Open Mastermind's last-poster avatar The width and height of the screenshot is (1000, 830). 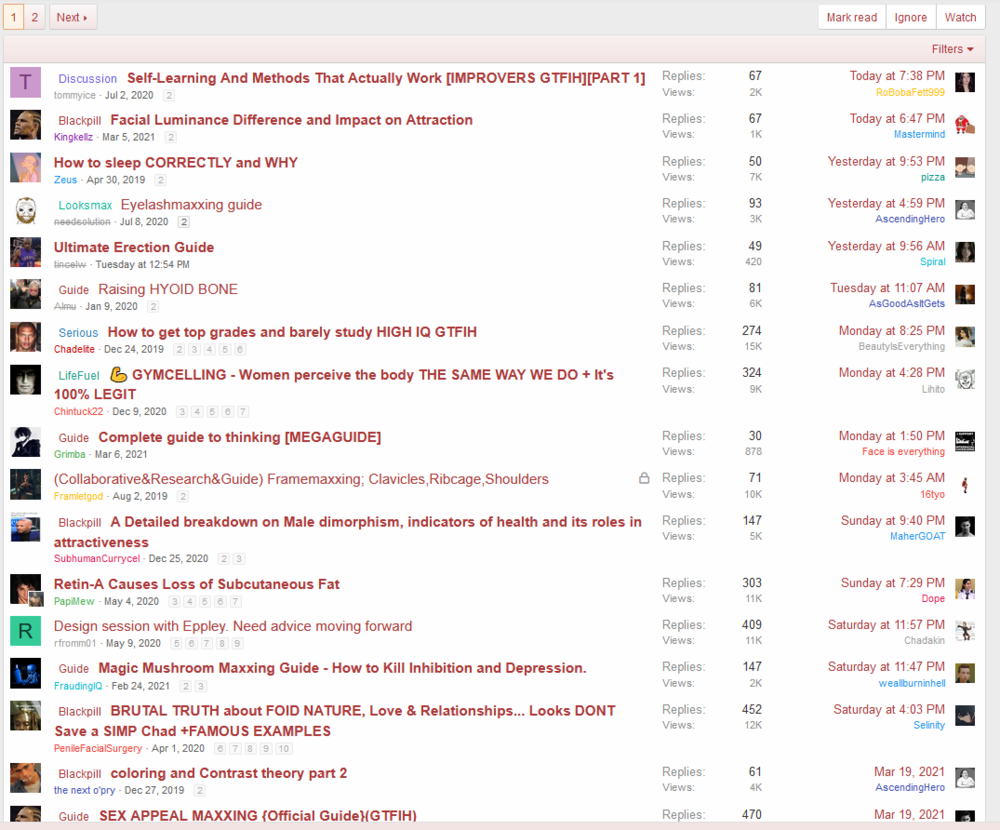point(965,124)
